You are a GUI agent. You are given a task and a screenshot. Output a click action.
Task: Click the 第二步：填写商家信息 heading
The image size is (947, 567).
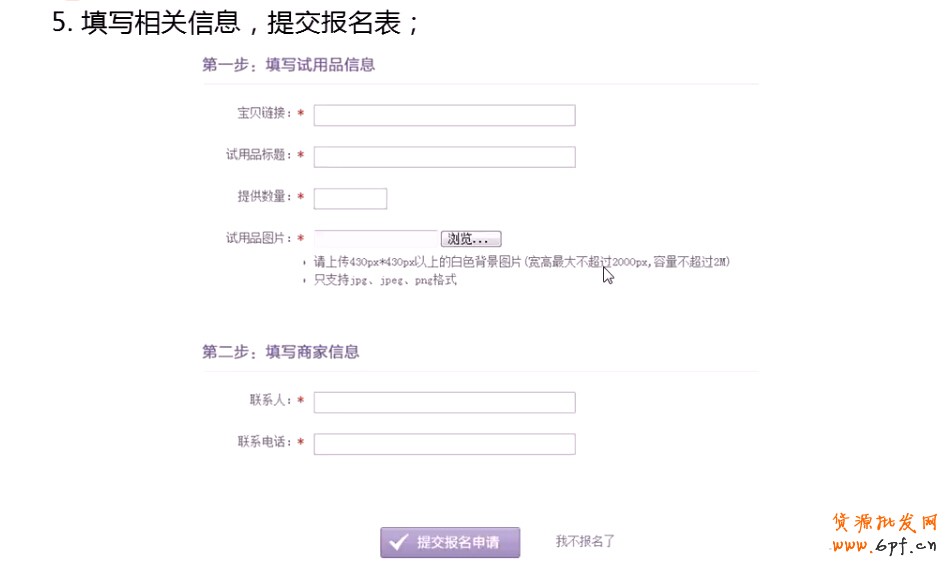click(280, 352)
